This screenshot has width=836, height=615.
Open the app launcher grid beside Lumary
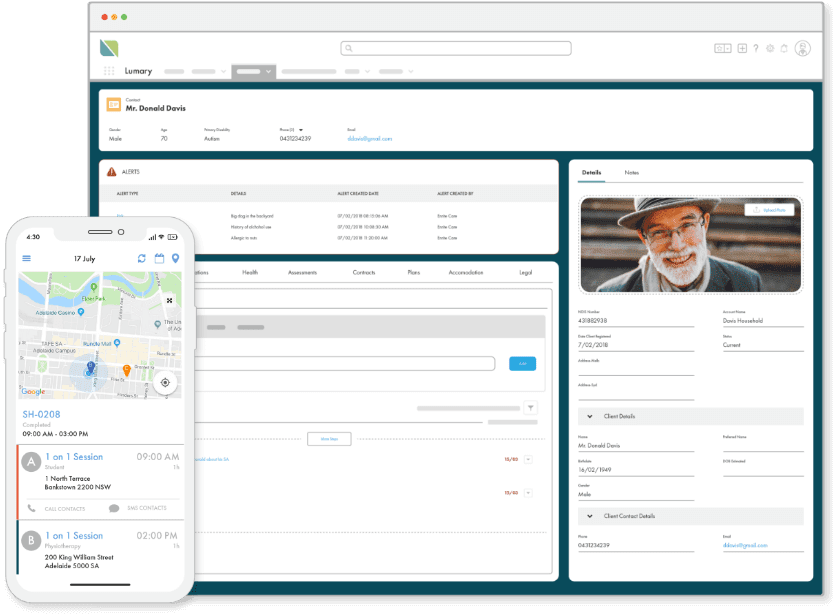pos(109,71)
